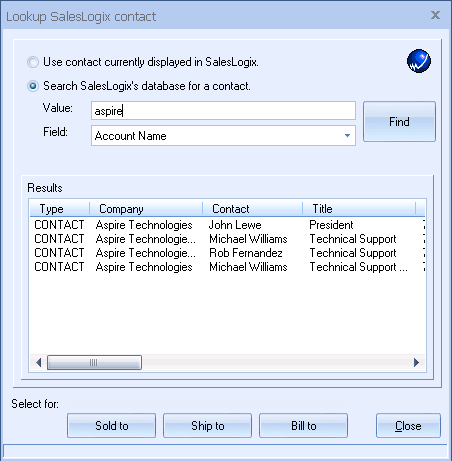
Task: Sort results by the Contact column header
Action: pyautogui.click(x=253, y=209)
